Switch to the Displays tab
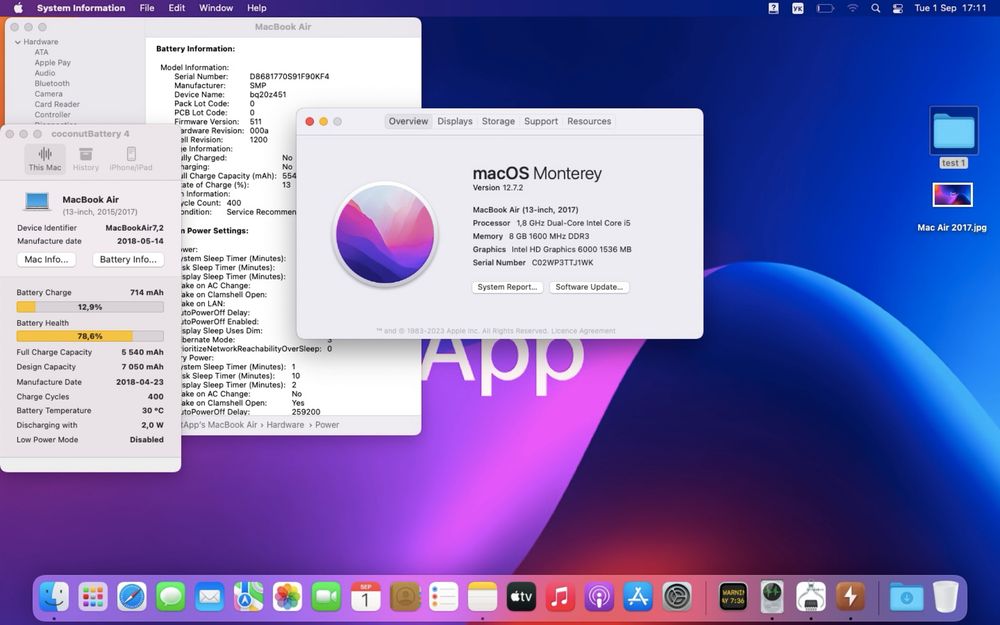1000x625 pixels. [x=455, y=121]
